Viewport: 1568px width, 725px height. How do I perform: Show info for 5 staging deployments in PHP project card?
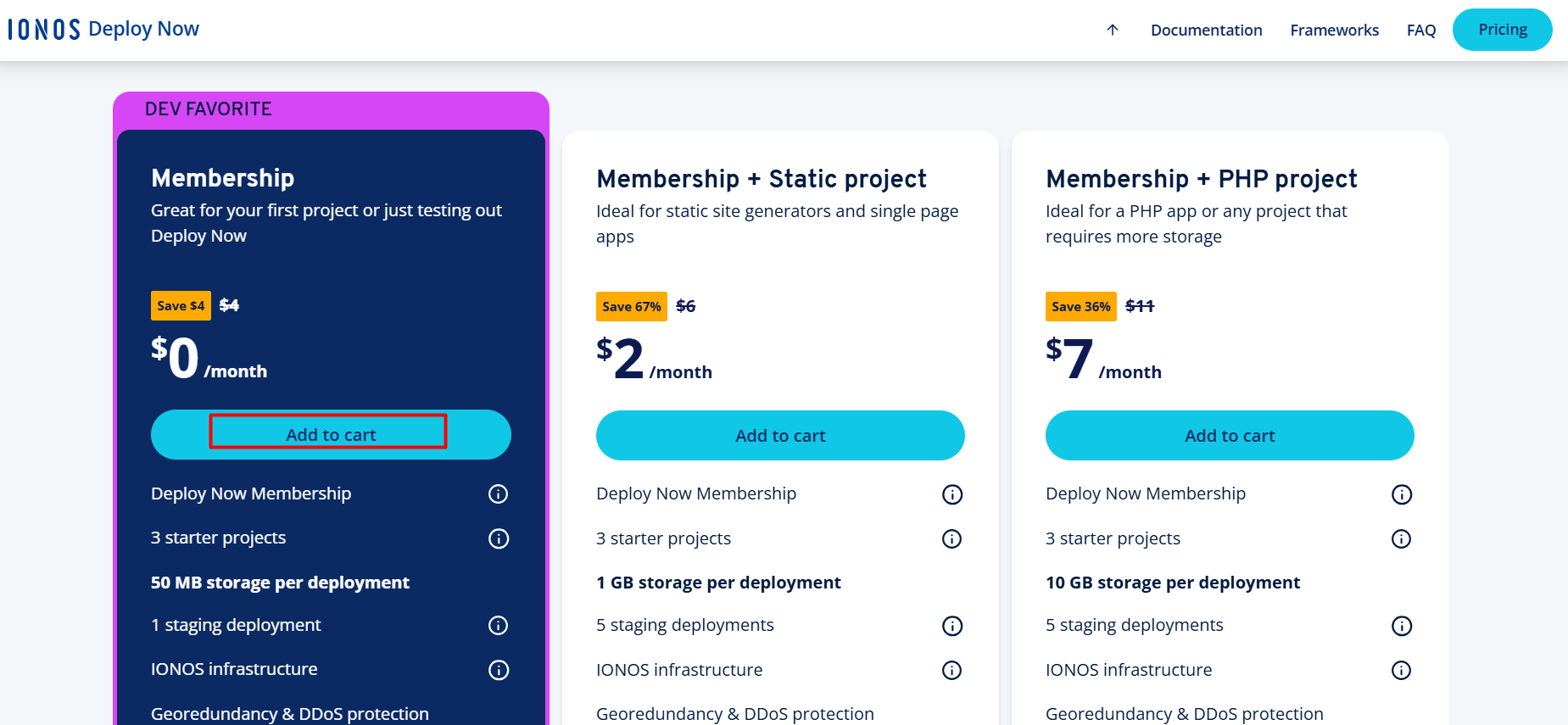click(1402, 626)
